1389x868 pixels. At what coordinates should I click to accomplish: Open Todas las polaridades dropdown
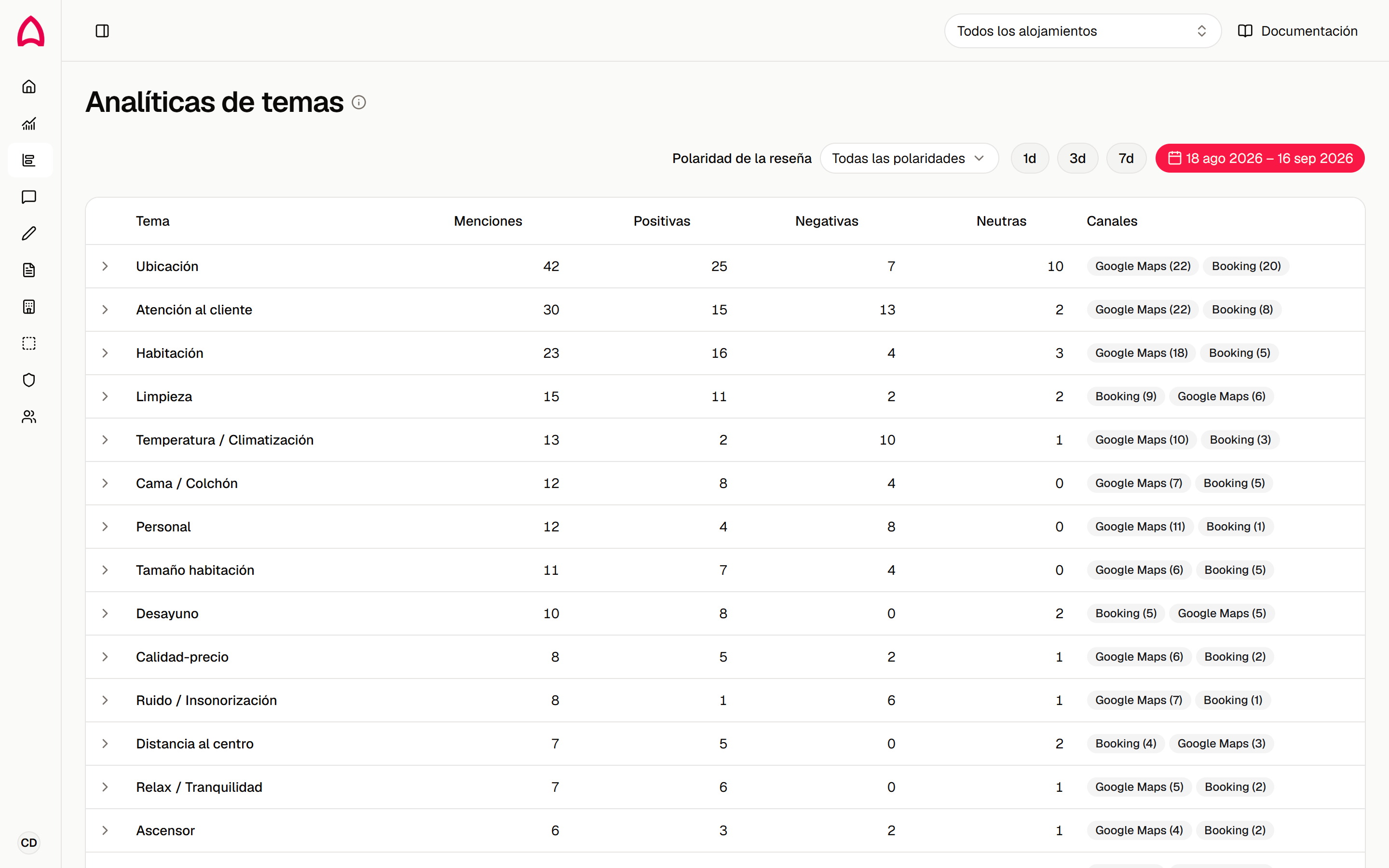pyautogui.click(x=909, y=159)
